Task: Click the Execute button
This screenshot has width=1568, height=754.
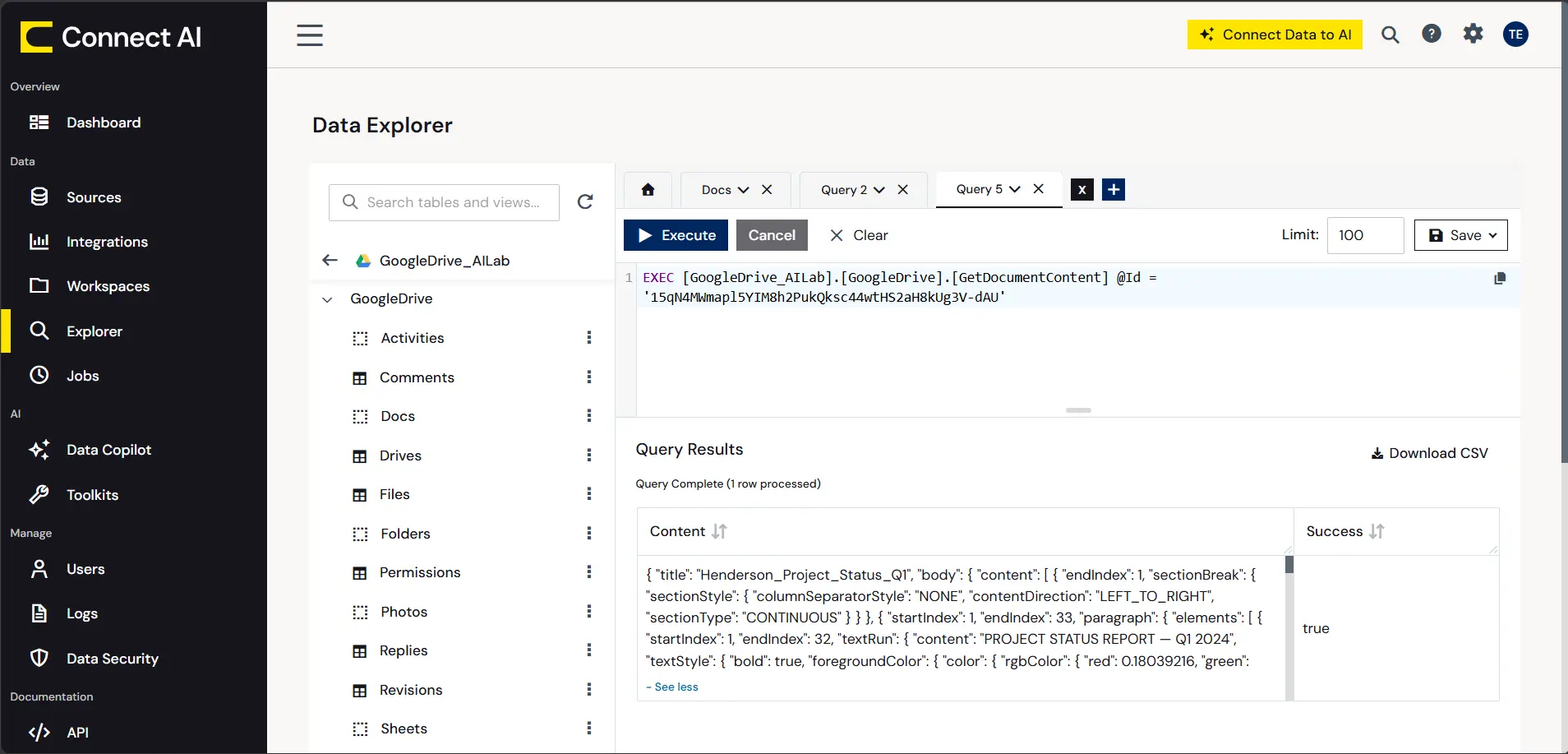Action: click(676, 235)
